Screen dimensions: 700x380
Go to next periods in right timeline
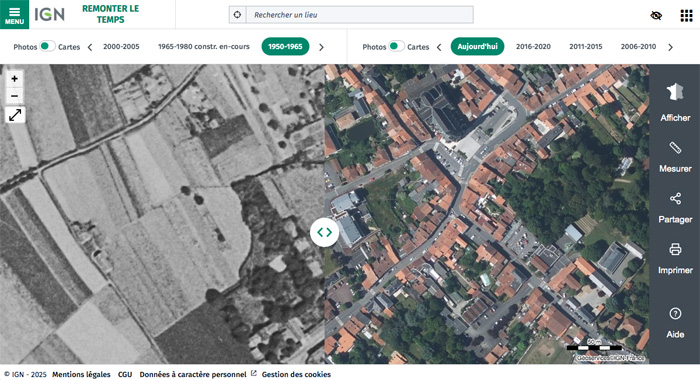pyautogui.click(x=670, y=47)
